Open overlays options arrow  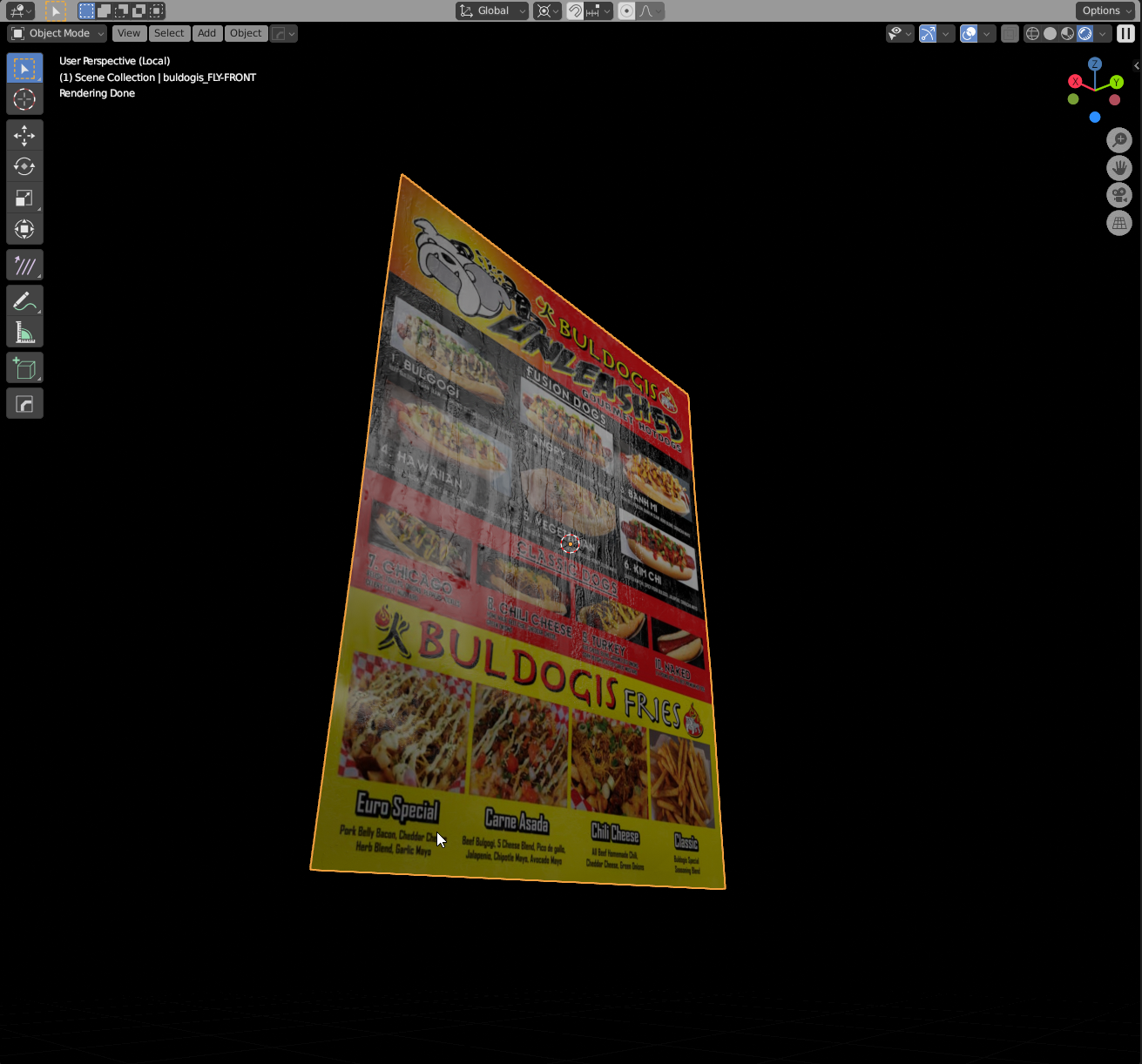pos(987,33)
